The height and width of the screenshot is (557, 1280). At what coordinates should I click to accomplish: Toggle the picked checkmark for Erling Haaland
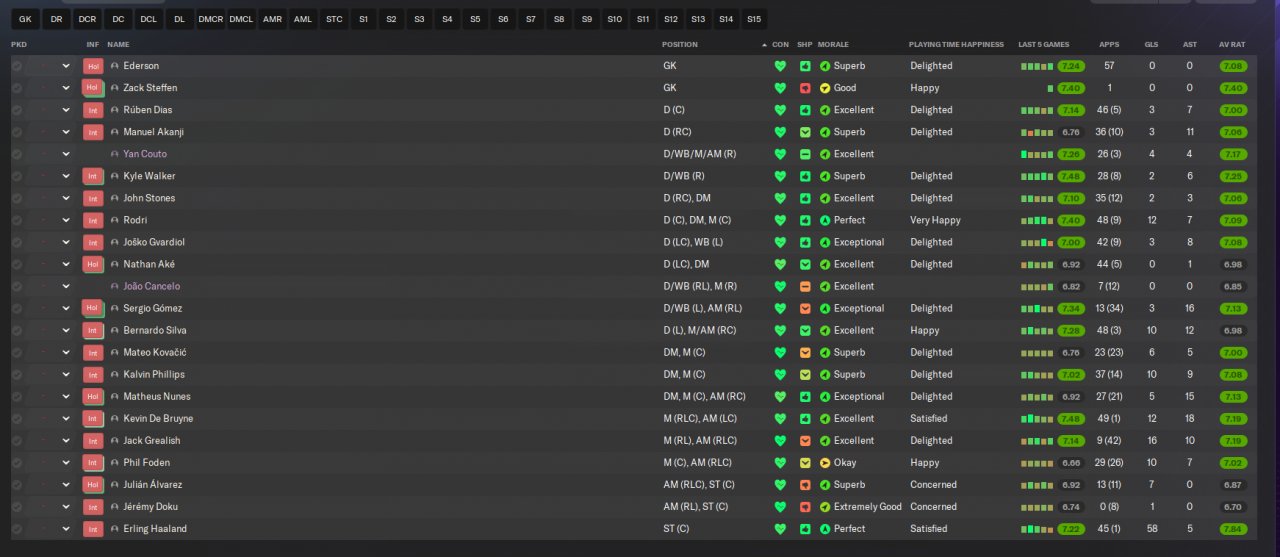(17, 529)
